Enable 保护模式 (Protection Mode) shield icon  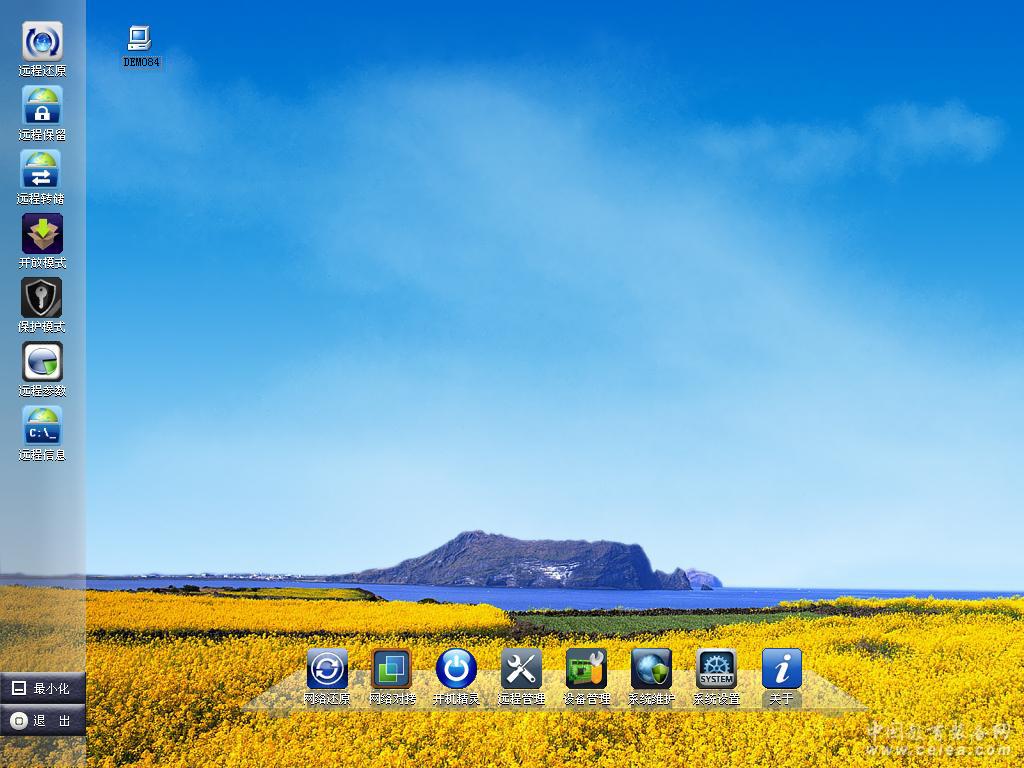point(42,298)
